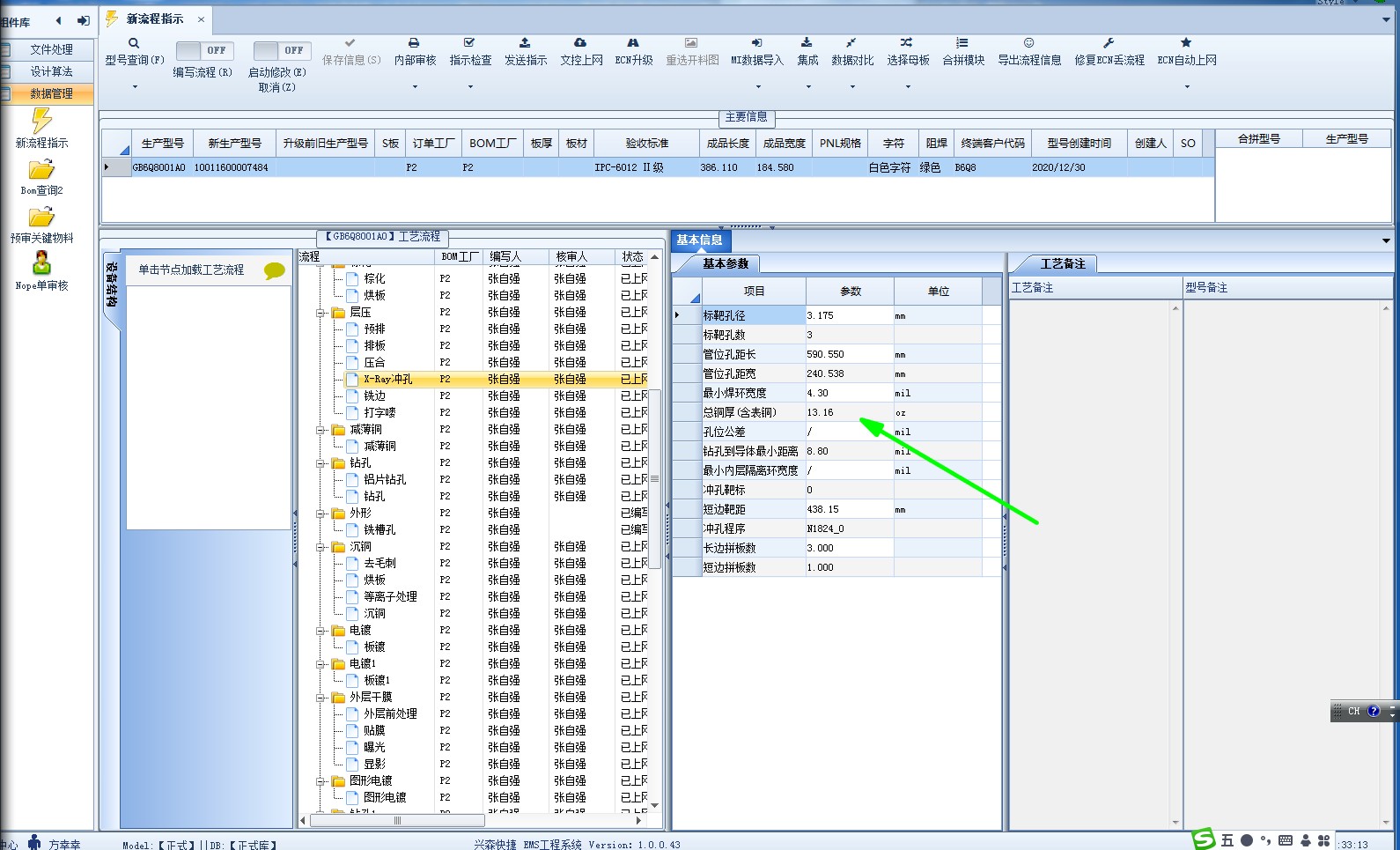The width and height of the screenshot is (1400, 850).
Task: Click the yellow speech bubble icon
Action: tap(275, 271)
